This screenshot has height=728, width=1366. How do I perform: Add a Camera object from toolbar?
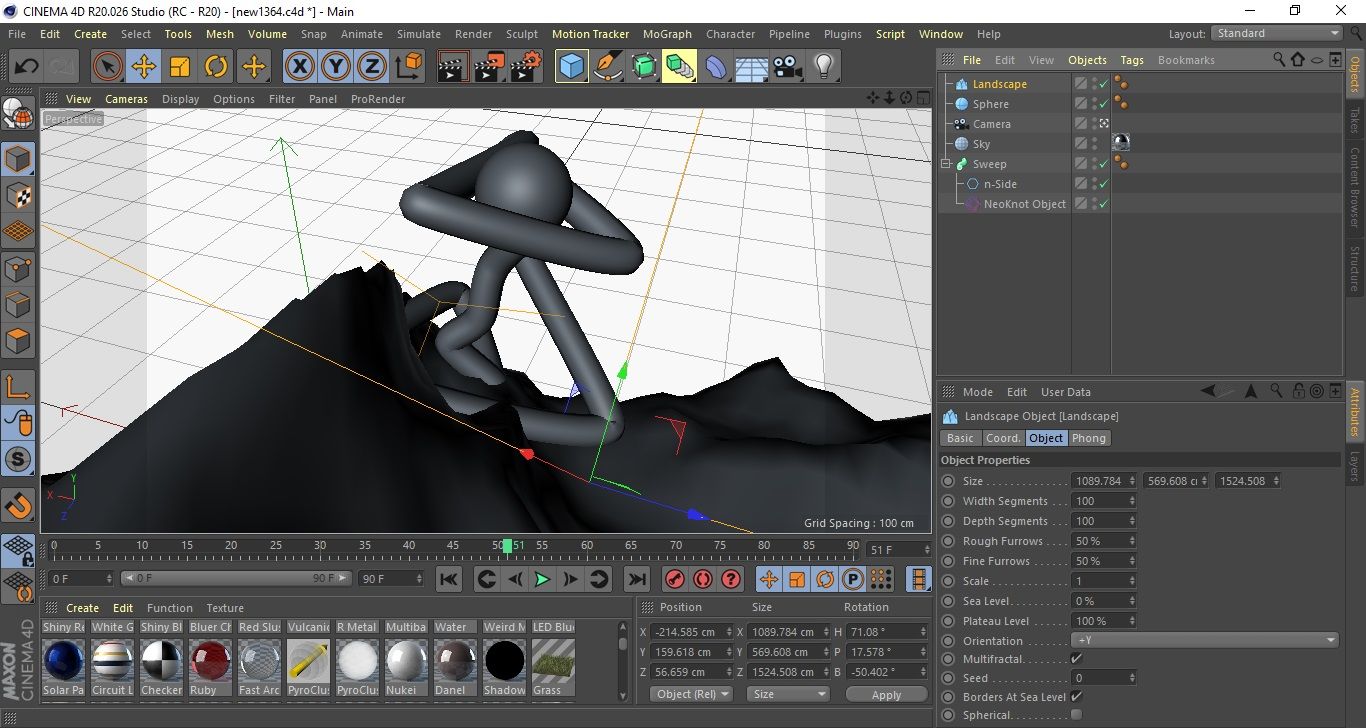coord(787,67)
